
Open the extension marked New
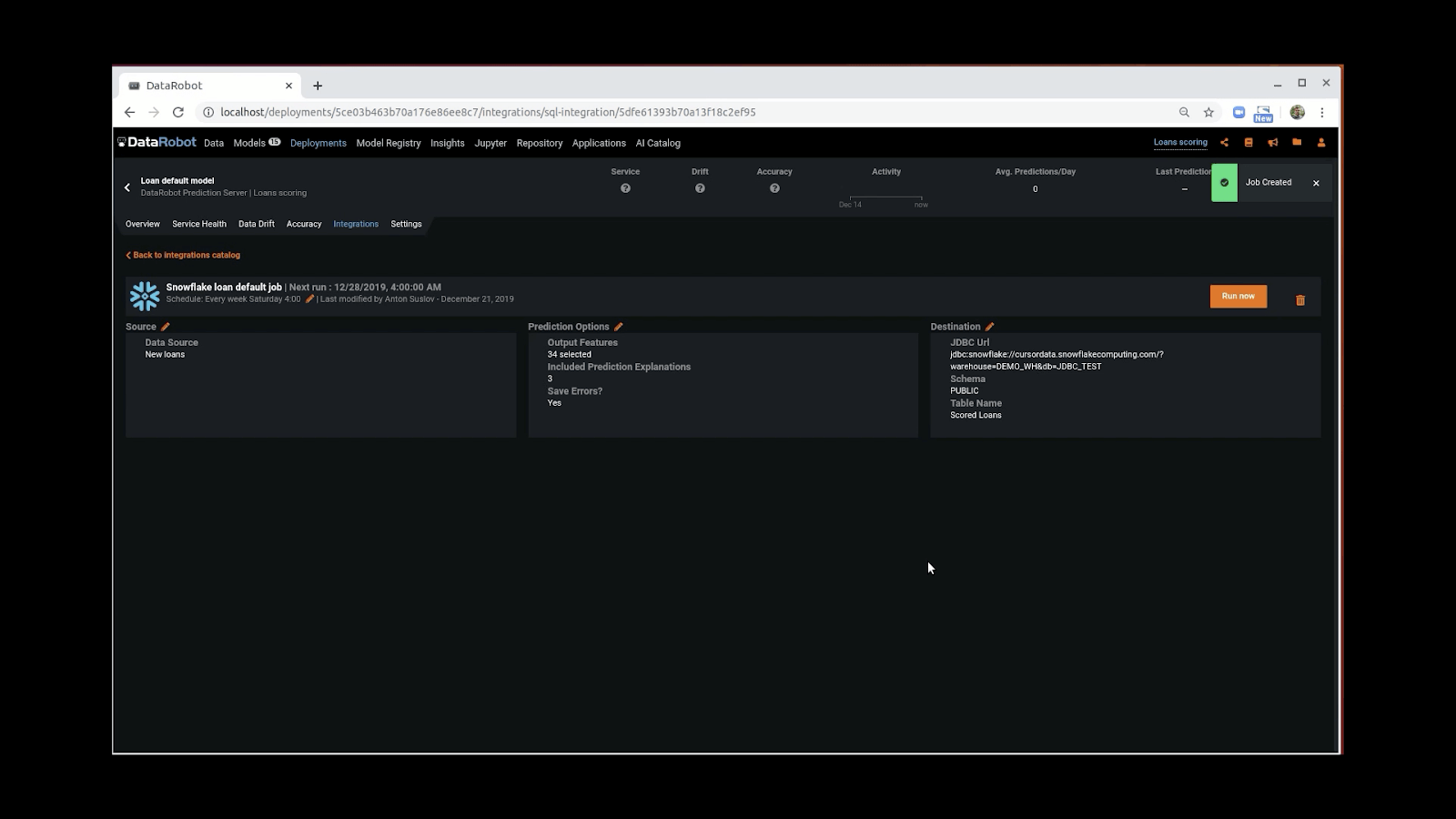(x=1263, y=113)
